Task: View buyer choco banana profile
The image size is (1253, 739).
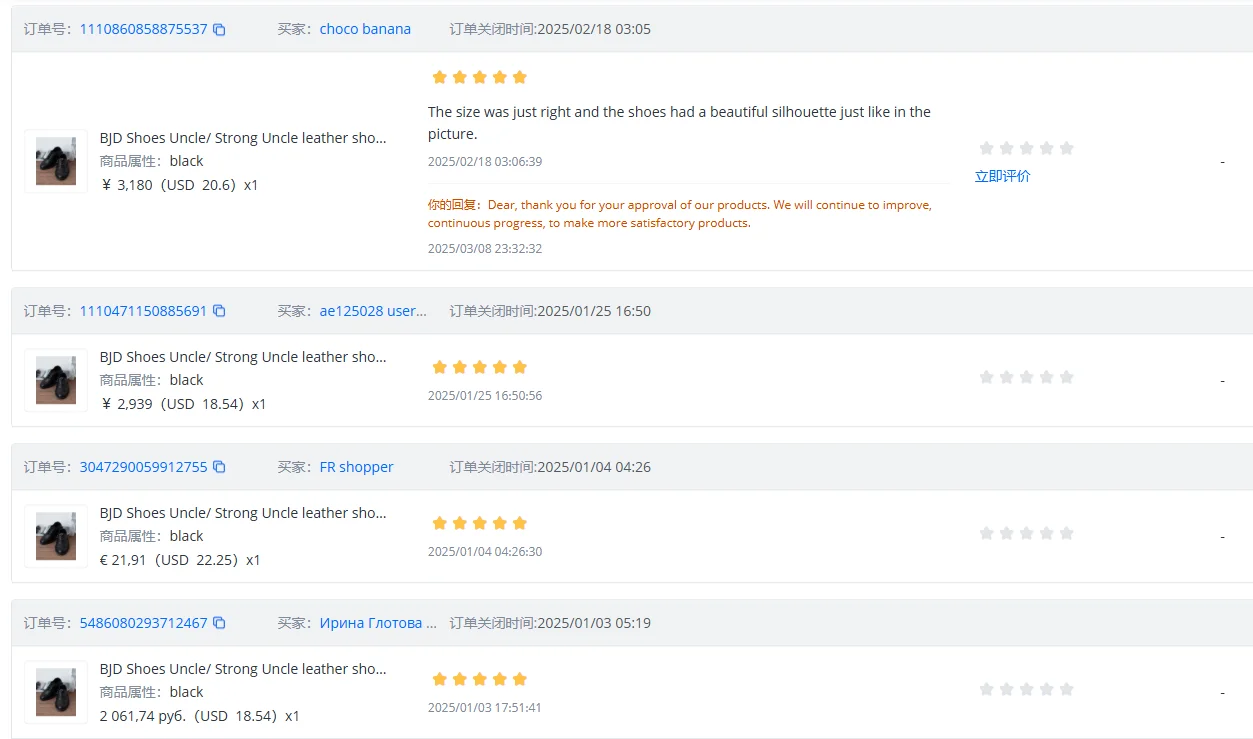Action: pyautogui.click(x=365, y=29)
